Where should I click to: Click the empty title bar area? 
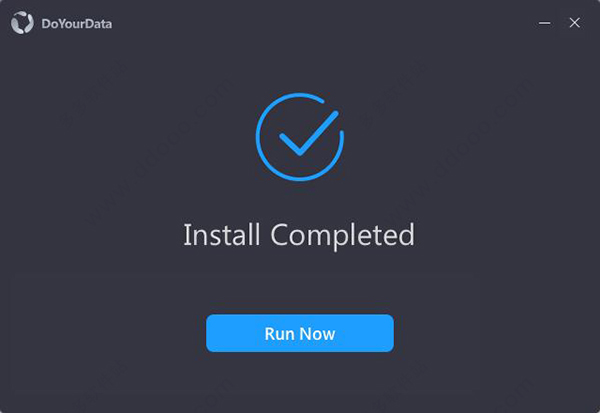tap(321, 23)
